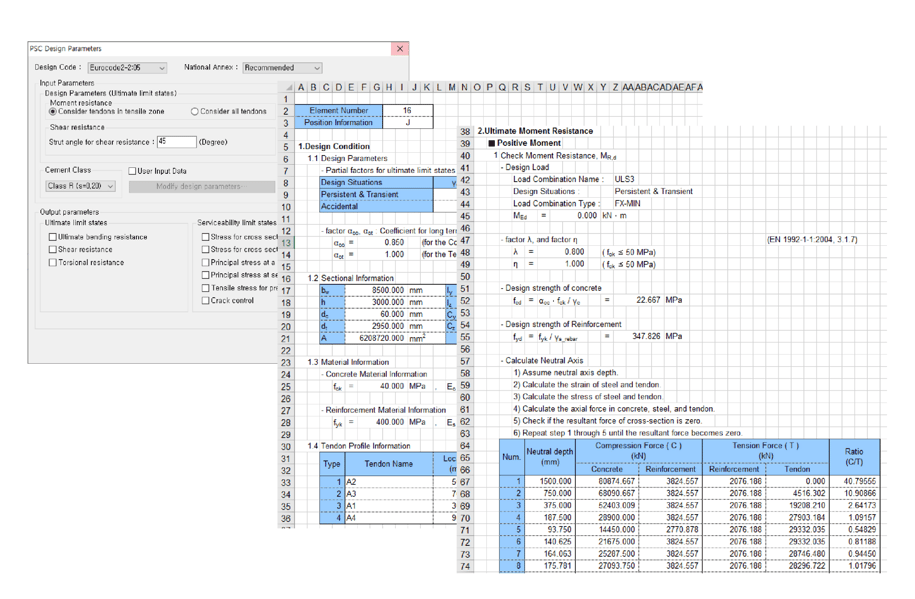Screen dimensions: 915x599
Task: Enable the User Input Data checkbox
Action: pyautogui.click(x=132, y=171)
